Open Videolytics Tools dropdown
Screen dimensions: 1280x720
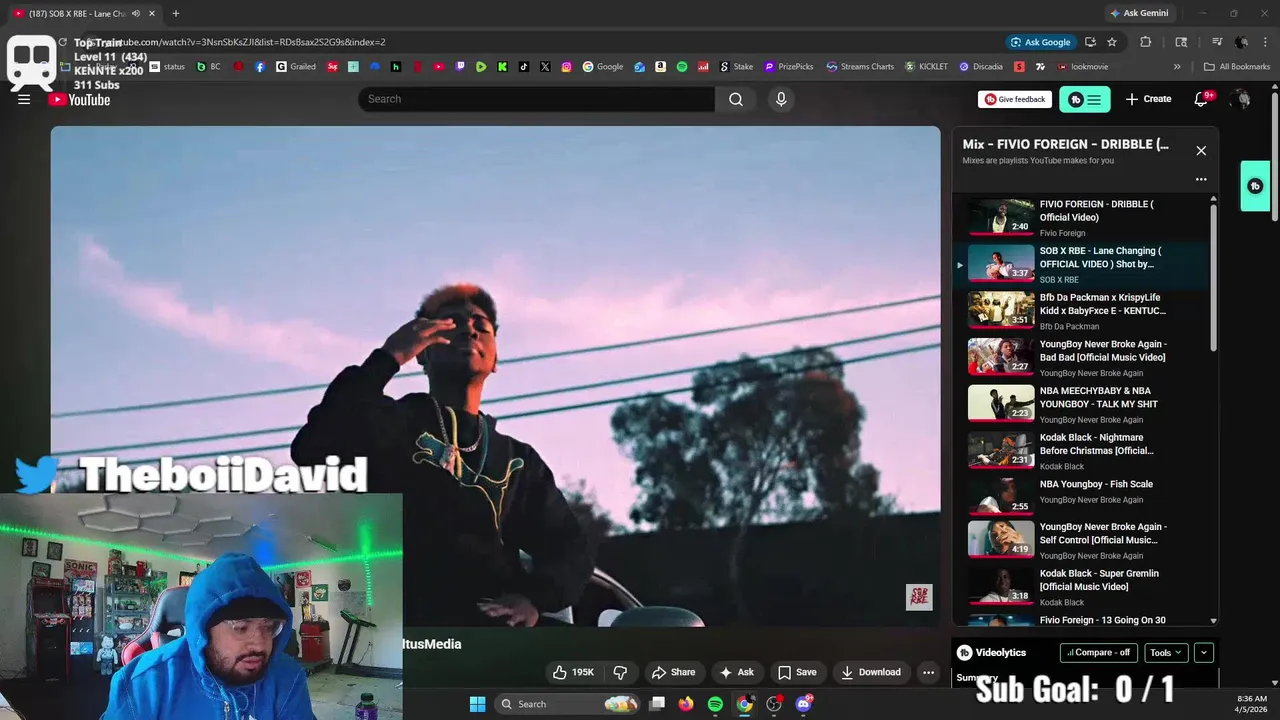pos(1166,652)
